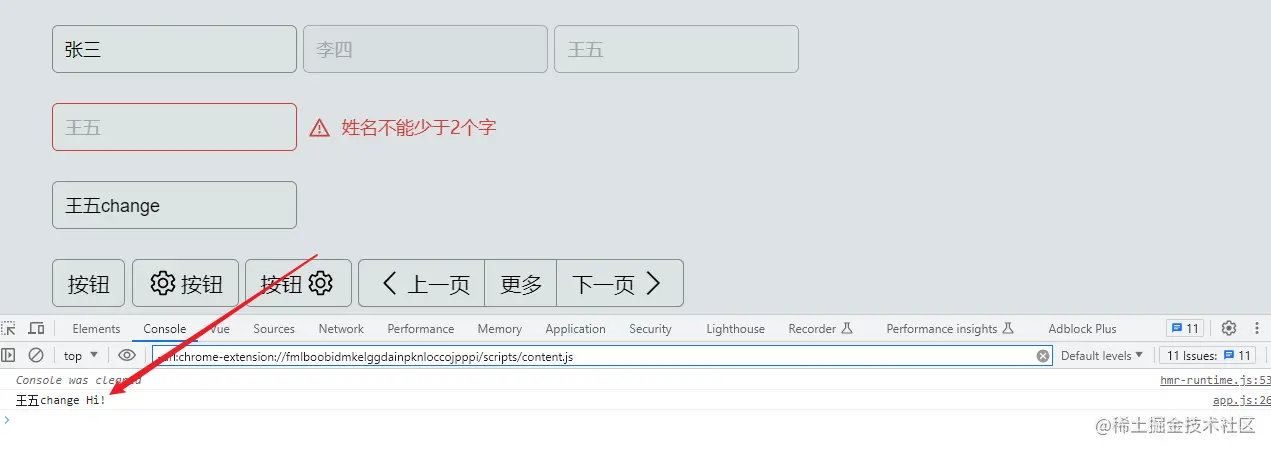Click the warning triangle error icon

(319, 127)
